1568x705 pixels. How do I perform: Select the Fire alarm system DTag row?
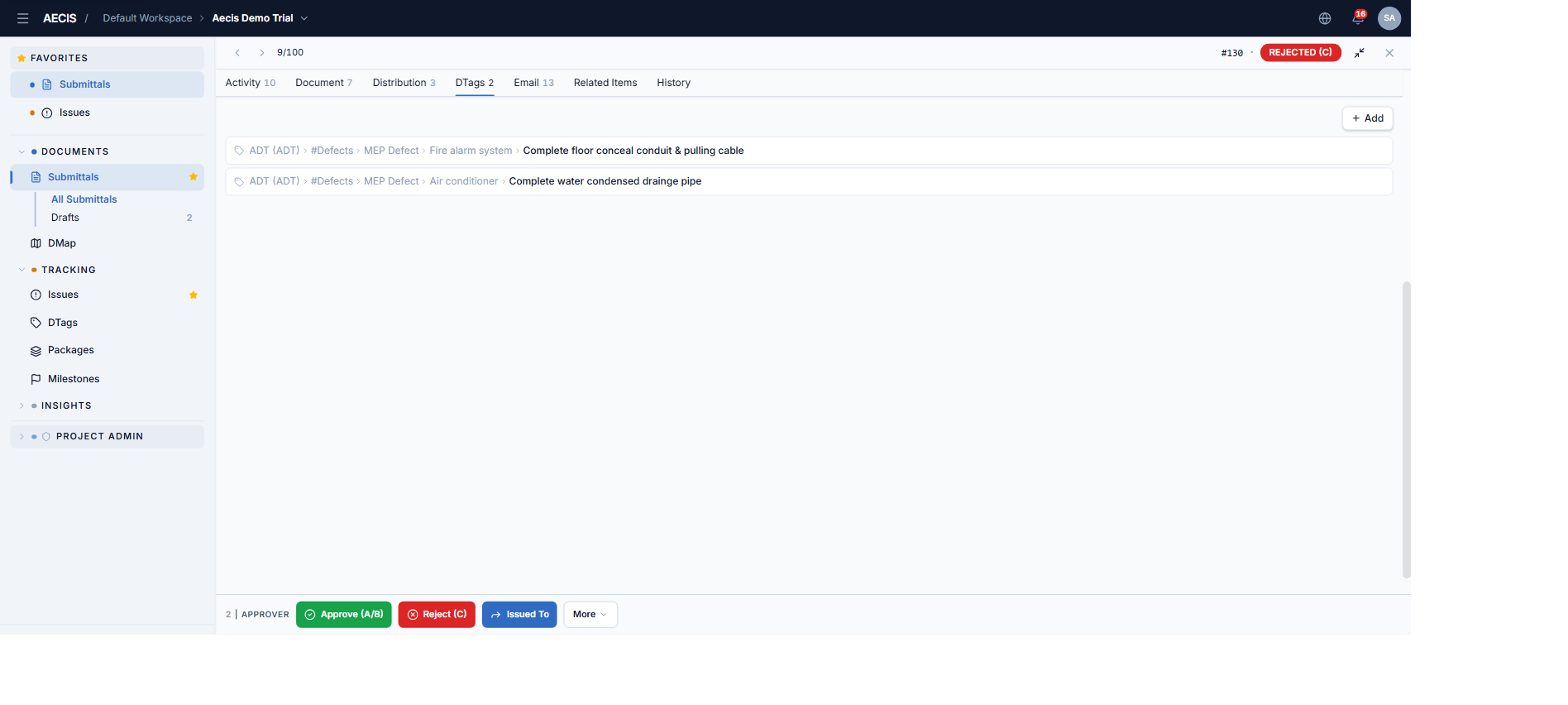(x=809, y=151)
